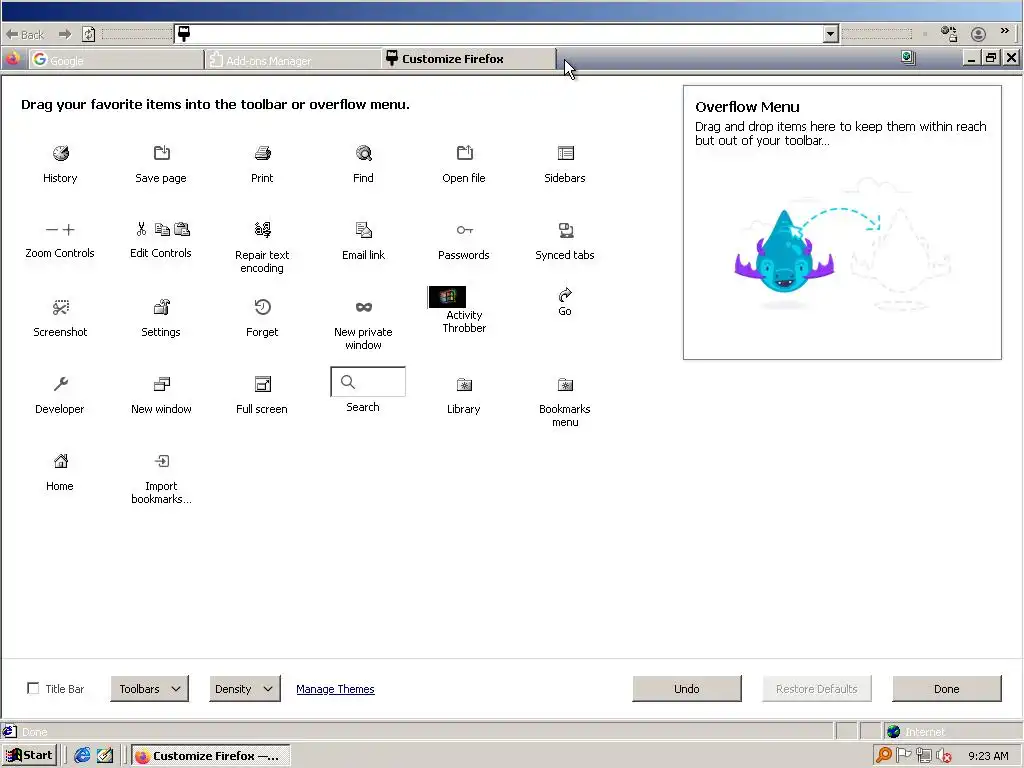Click the Activity Throbber icon

447,296
